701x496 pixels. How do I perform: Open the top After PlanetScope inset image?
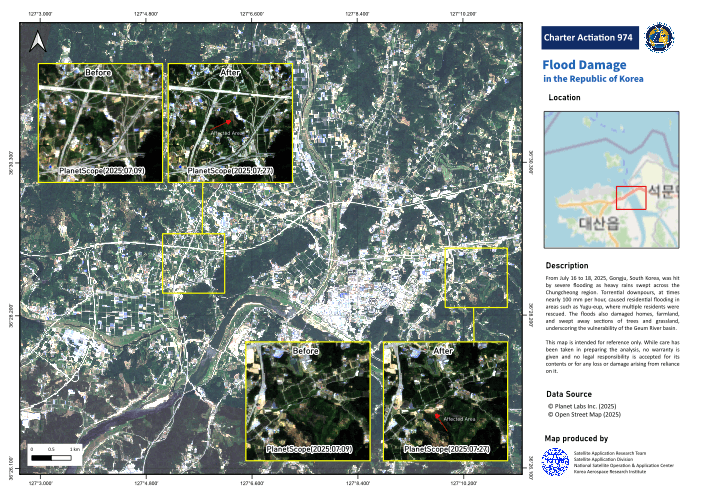tap(230, 123)
